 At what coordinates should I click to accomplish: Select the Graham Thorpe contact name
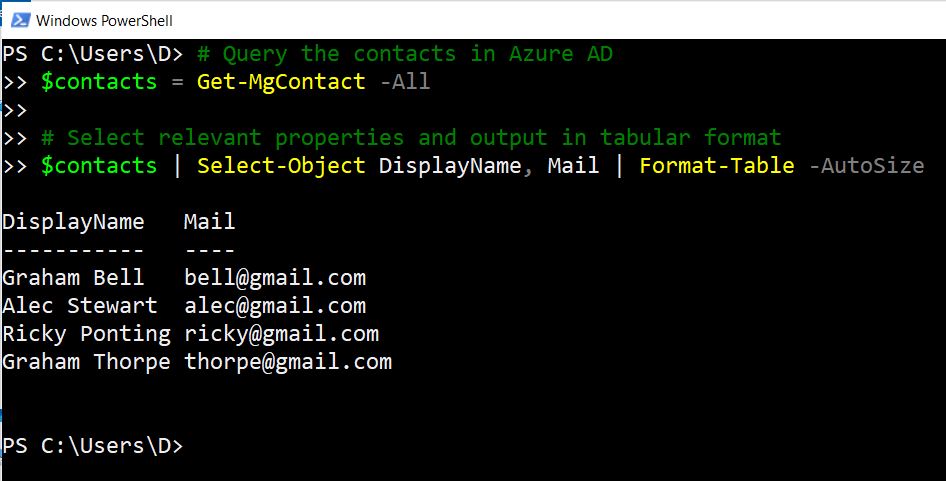coord(86,361)
